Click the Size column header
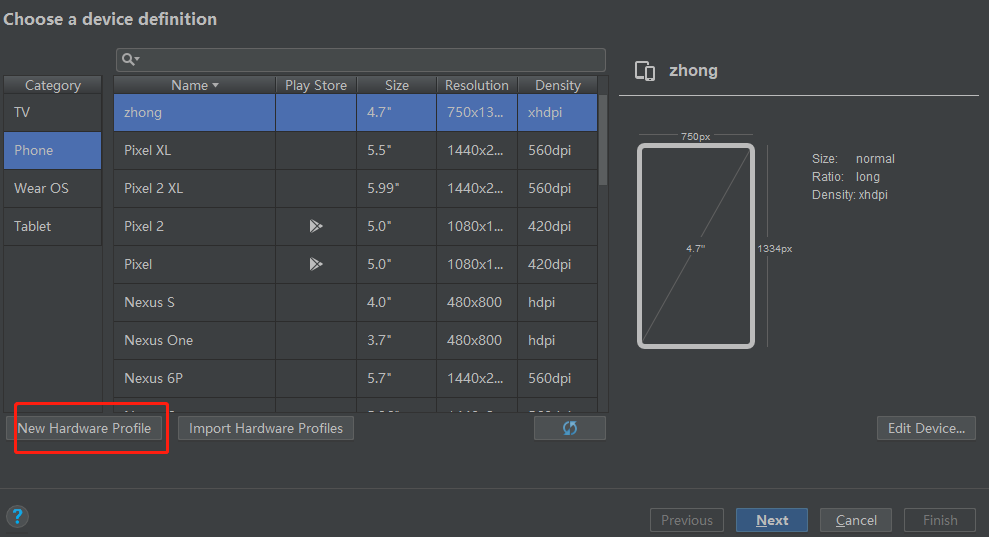The width and height of the screenshot is (989, 537). 397,85
